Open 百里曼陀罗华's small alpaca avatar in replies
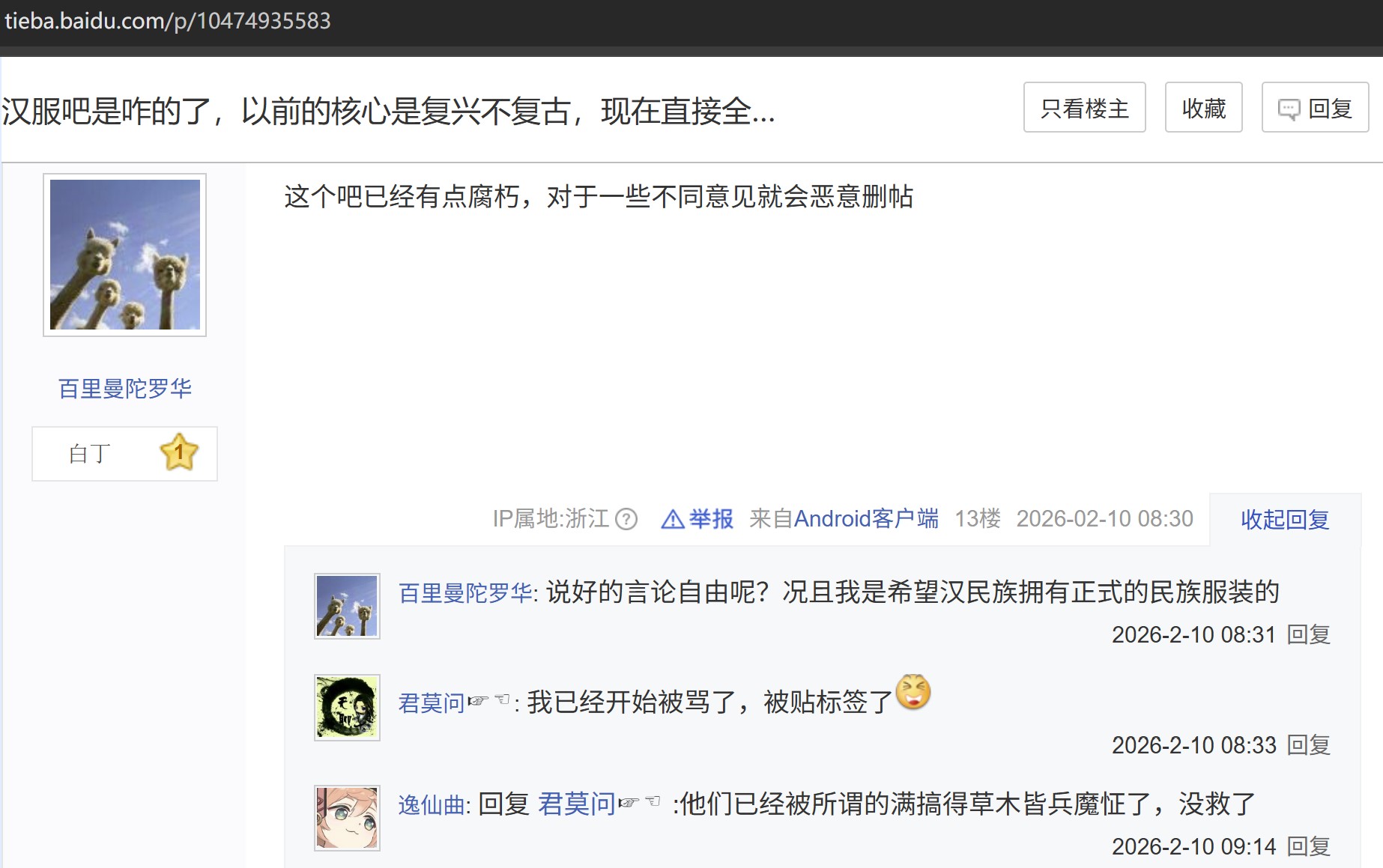Image resolution: width=1383 pixels, height=868 pixels. click(x=347, y=606)
